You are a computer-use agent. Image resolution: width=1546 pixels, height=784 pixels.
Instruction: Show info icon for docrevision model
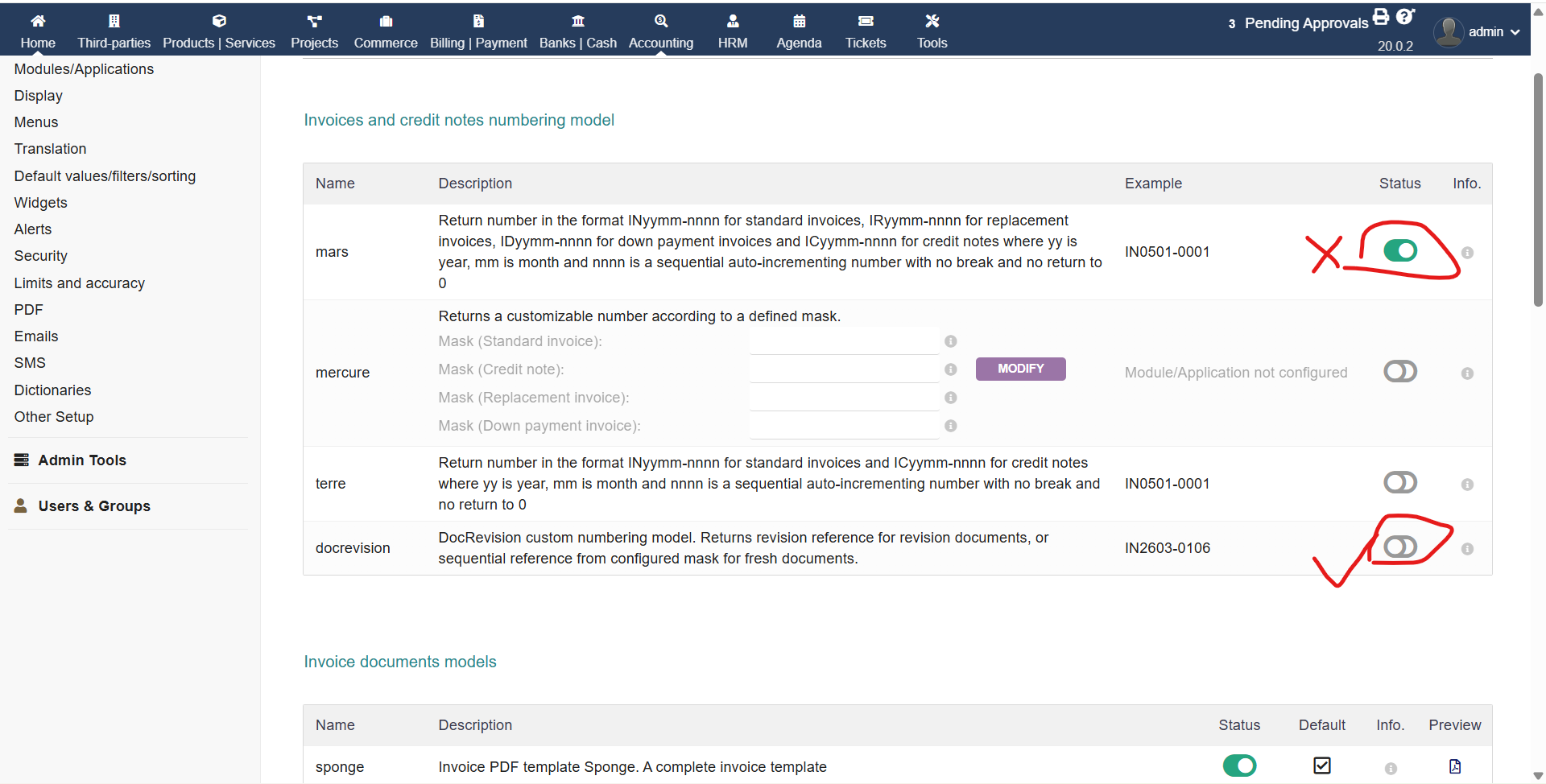[x=1467, y=549]
